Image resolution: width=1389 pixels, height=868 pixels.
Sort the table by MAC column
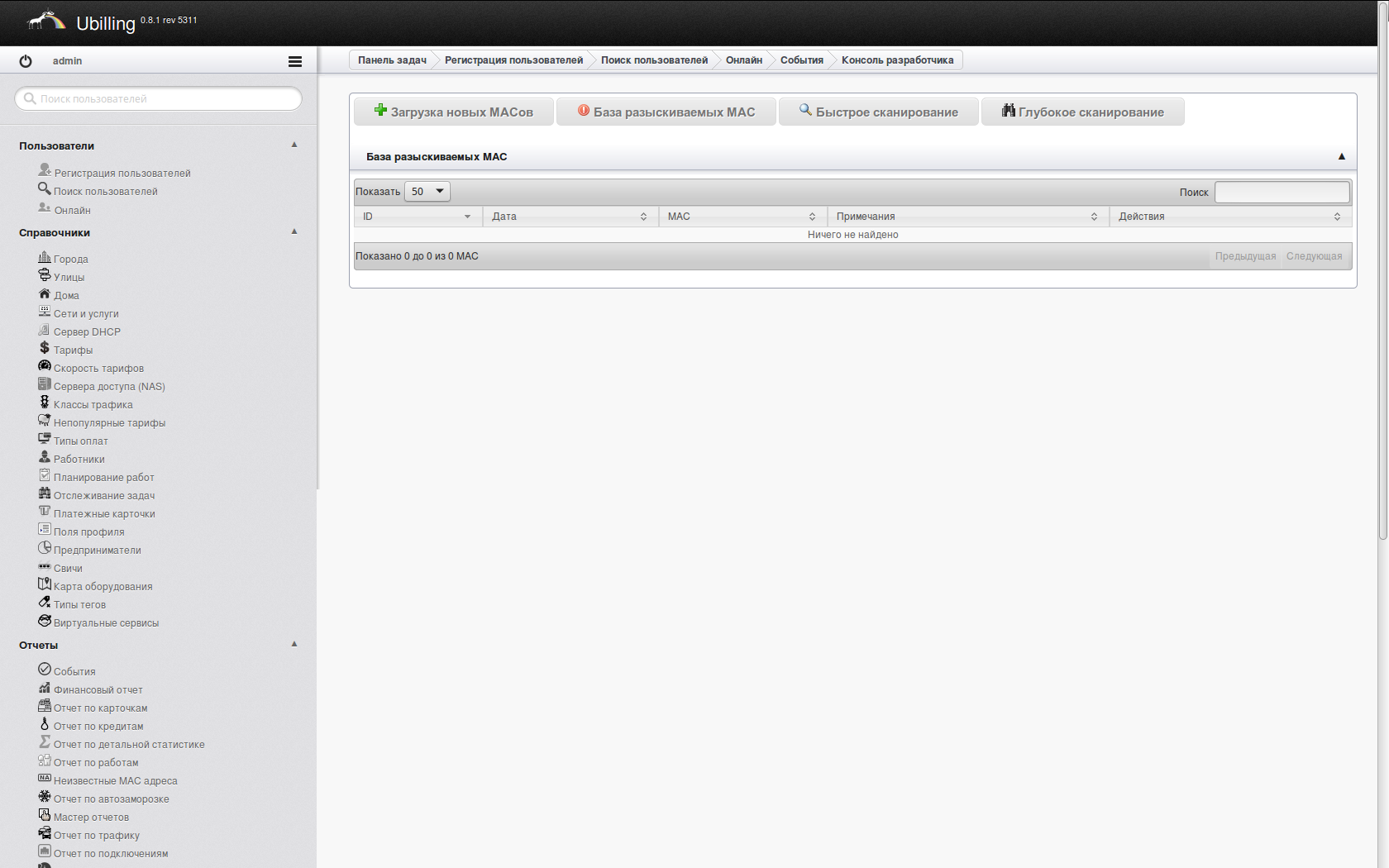(x=742, y=217)
